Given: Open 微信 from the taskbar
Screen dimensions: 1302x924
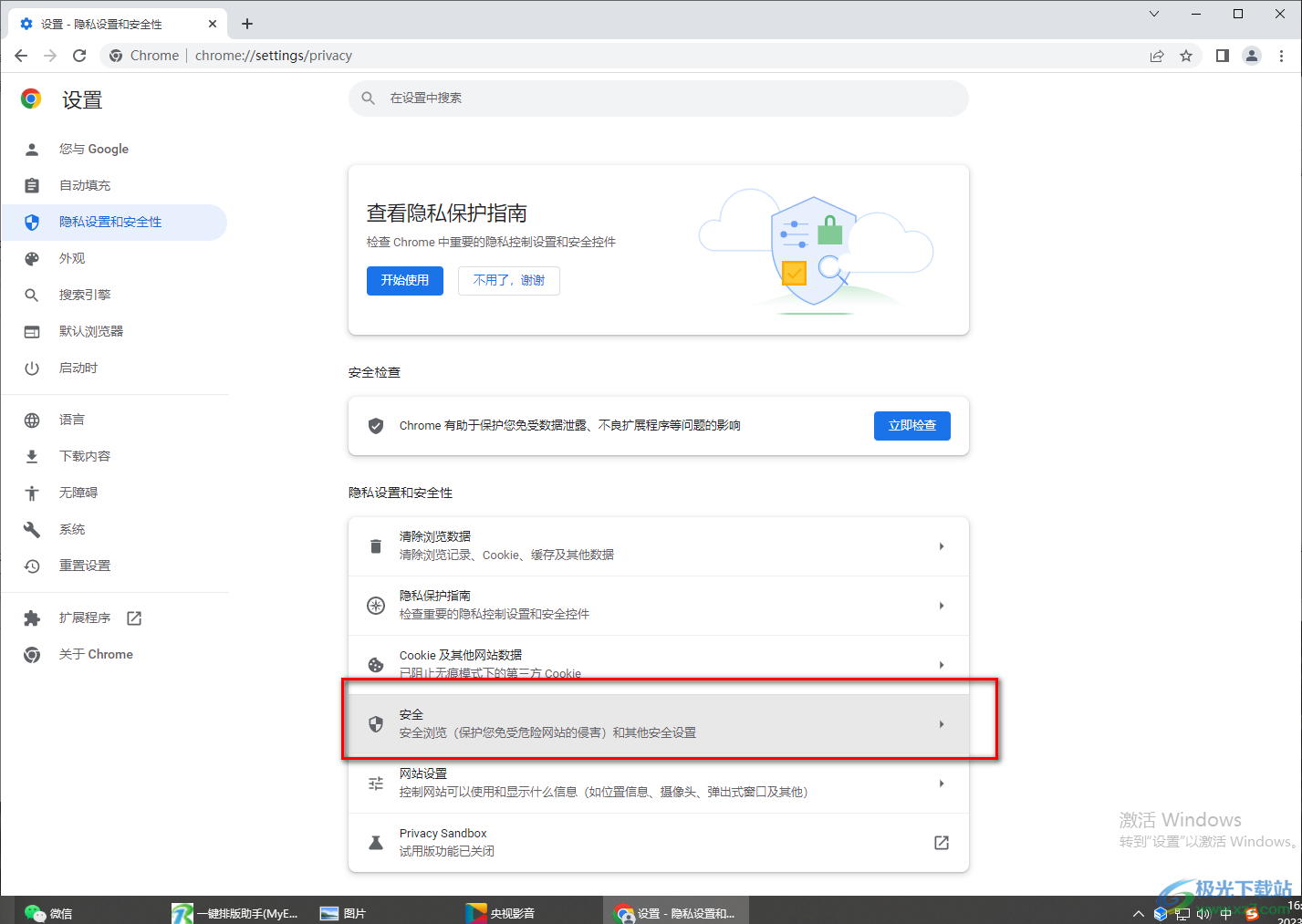Looking at the screenshot, I should tap(49, 912).
